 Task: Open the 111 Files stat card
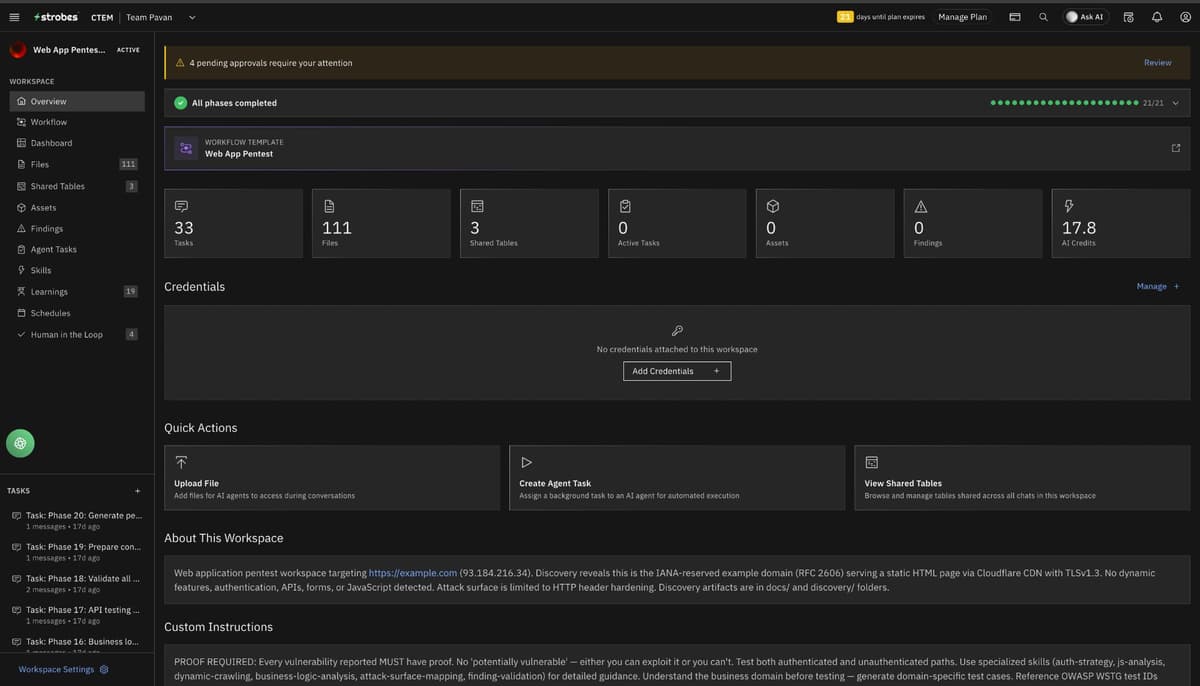tap(381, 224)
